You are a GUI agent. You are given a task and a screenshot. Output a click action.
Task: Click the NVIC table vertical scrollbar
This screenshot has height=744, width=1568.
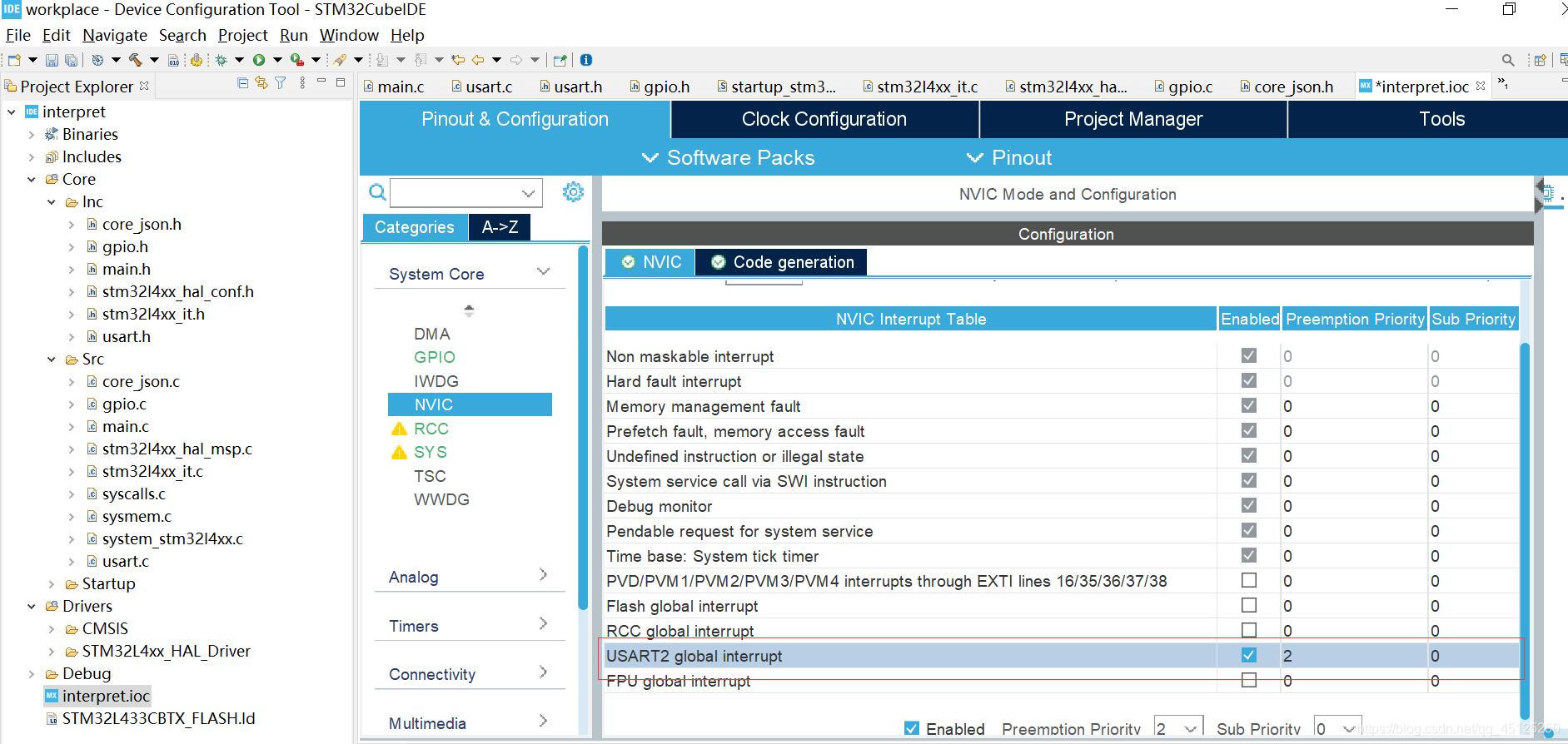(x=1525, y=530)
